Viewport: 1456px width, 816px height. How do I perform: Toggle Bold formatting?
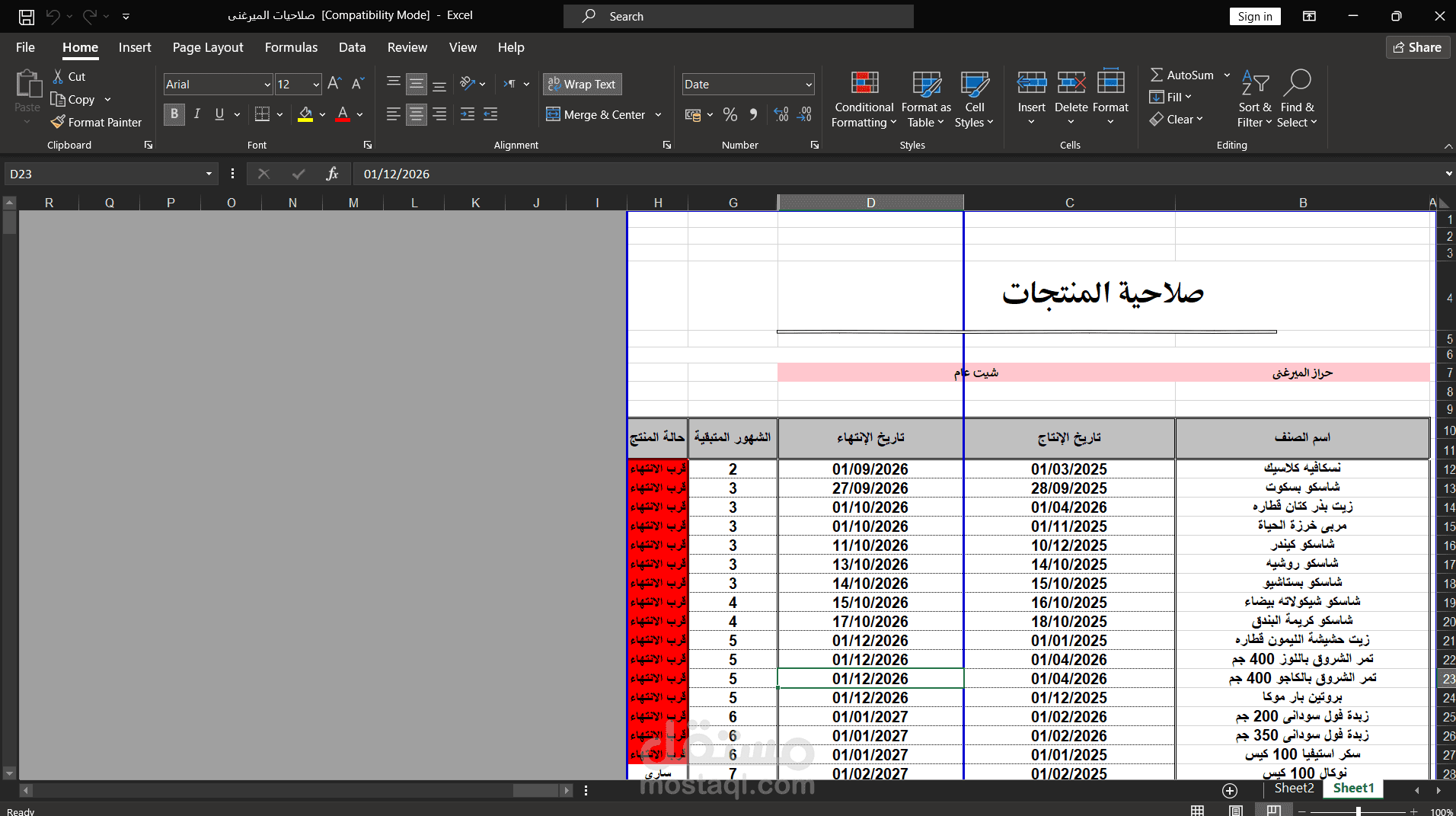[174, 114]
